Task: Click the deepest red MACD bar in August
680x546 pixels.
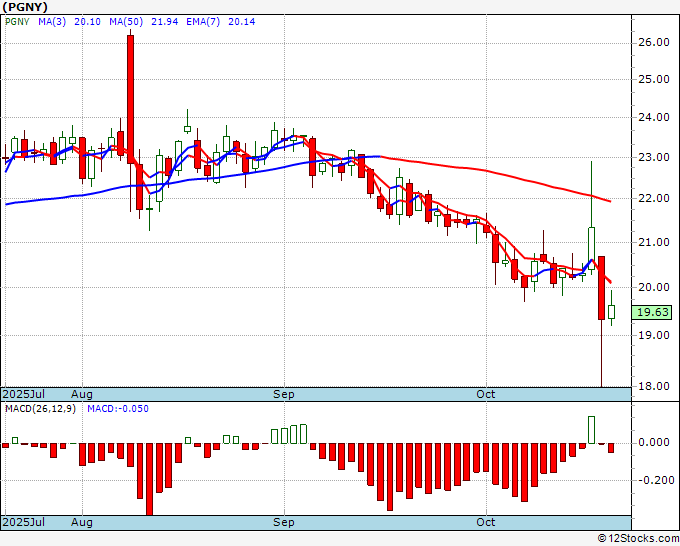Action: (149, 479)
